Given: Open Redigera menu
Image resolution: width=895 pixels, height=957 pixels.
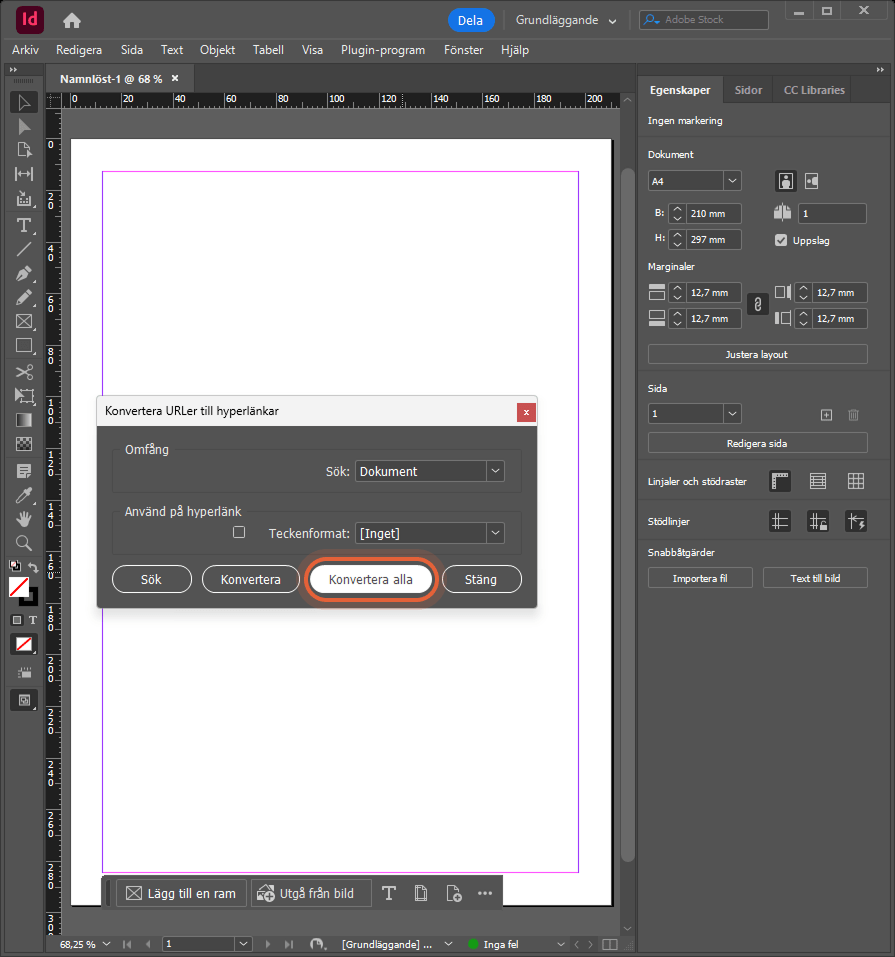Looking at the screenshot, I should click(79, 50).
